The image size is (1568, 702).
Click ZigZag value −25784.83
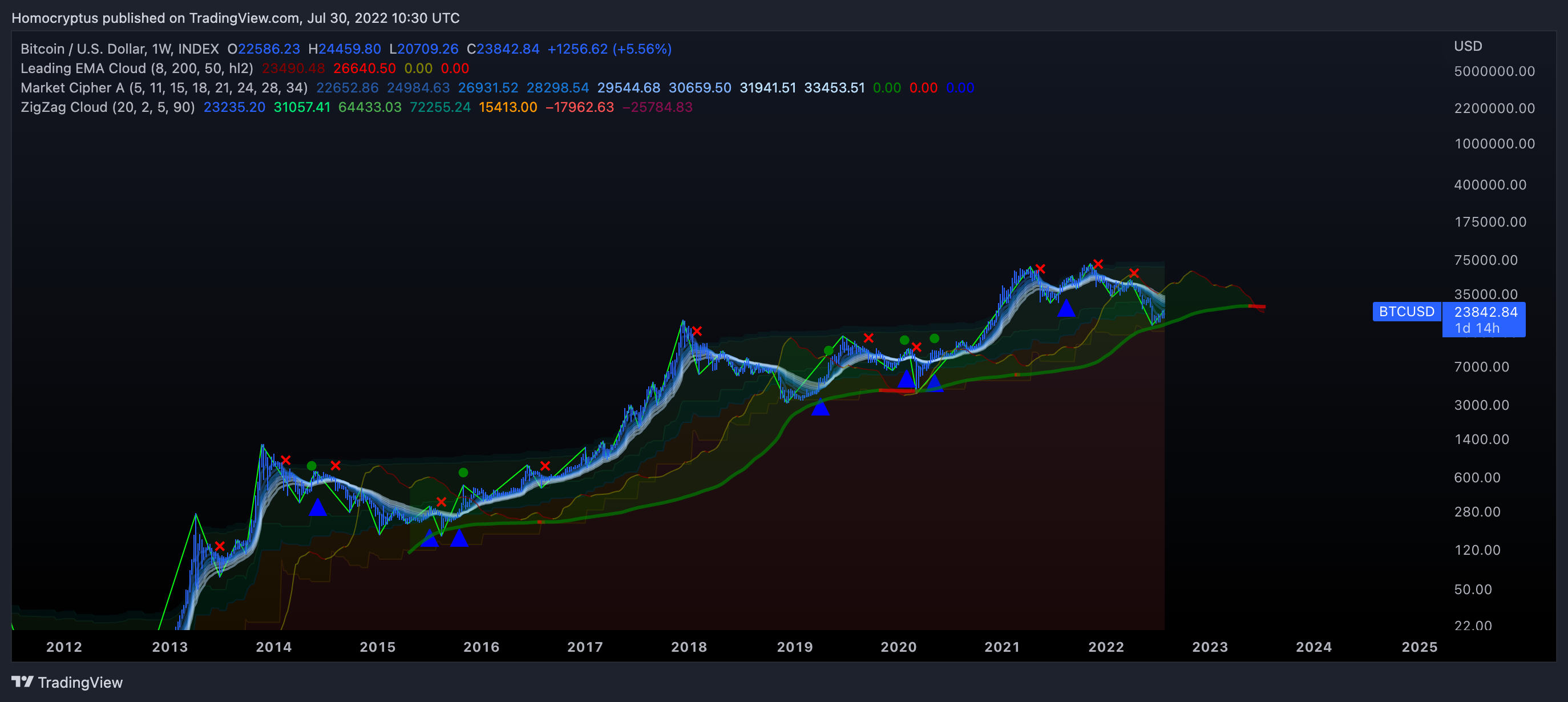pos(657,107)
